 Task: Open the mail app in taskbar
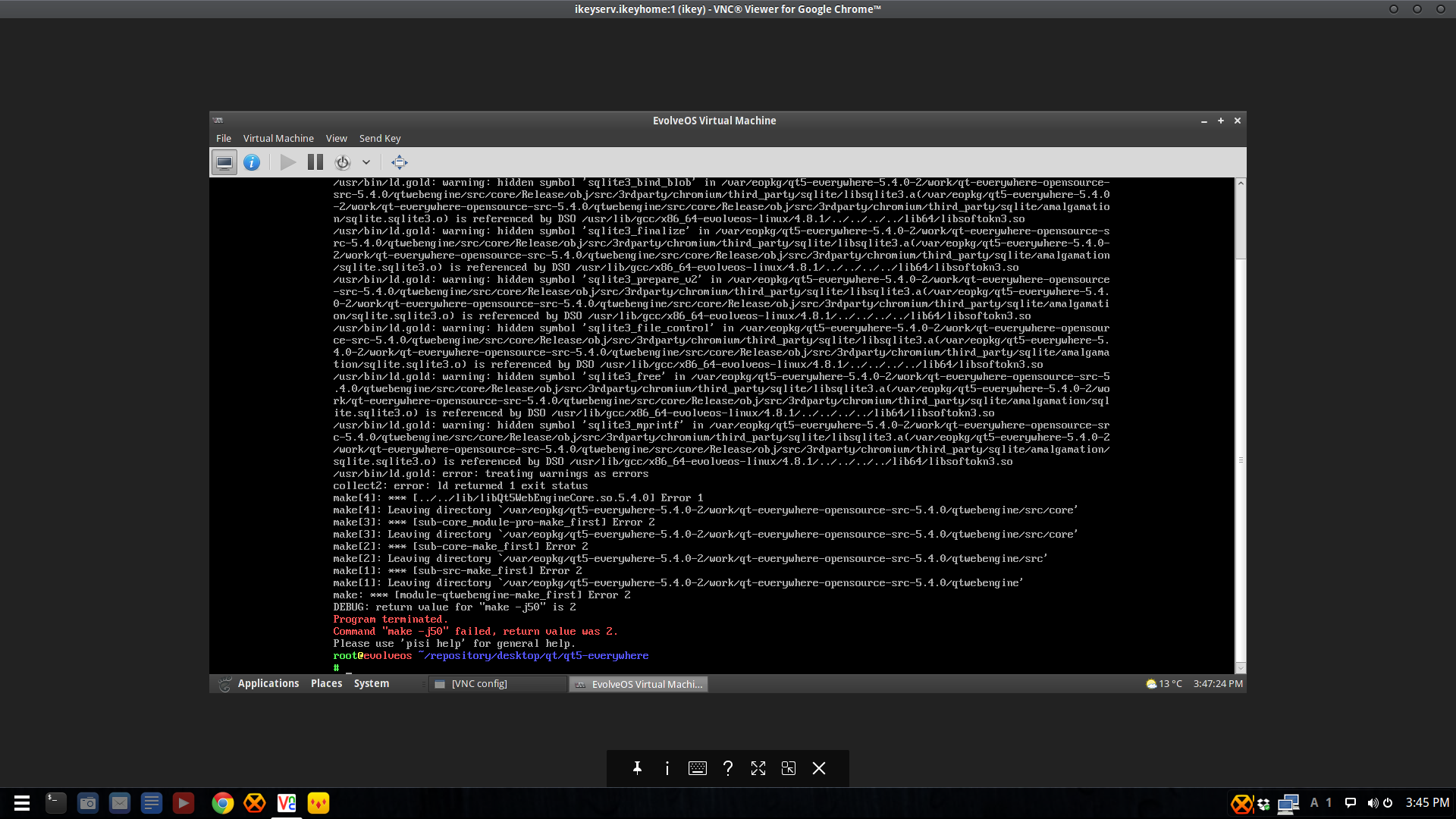click(120, 803)
